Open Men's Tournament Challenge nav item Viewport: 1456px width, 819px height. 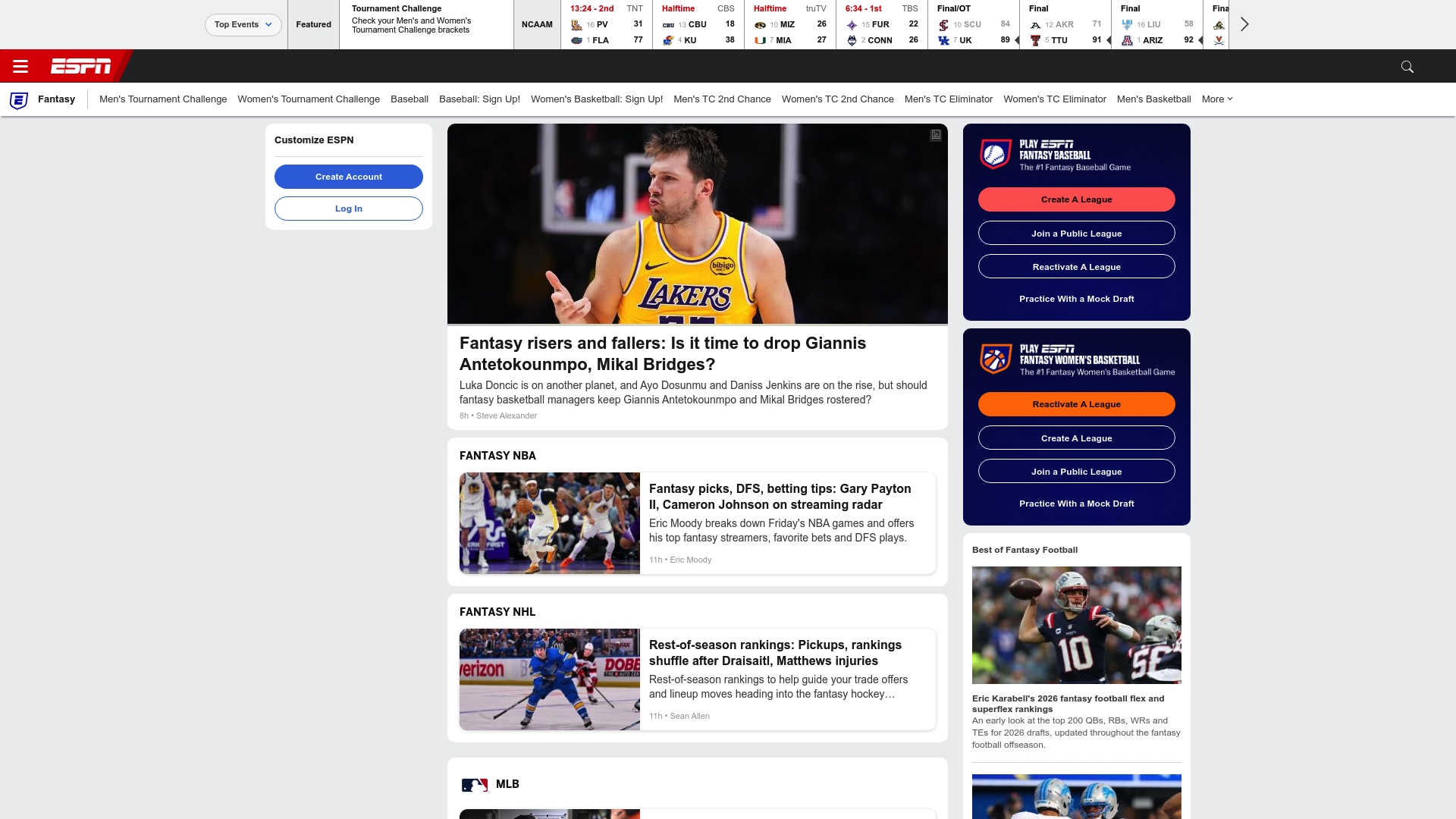(163, 99)
